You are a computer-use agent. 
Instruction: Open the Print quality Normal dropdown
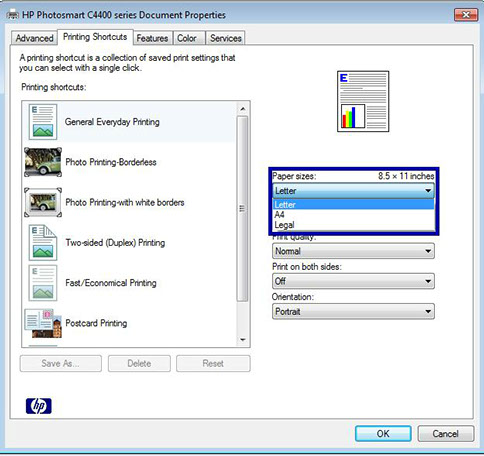353,251
